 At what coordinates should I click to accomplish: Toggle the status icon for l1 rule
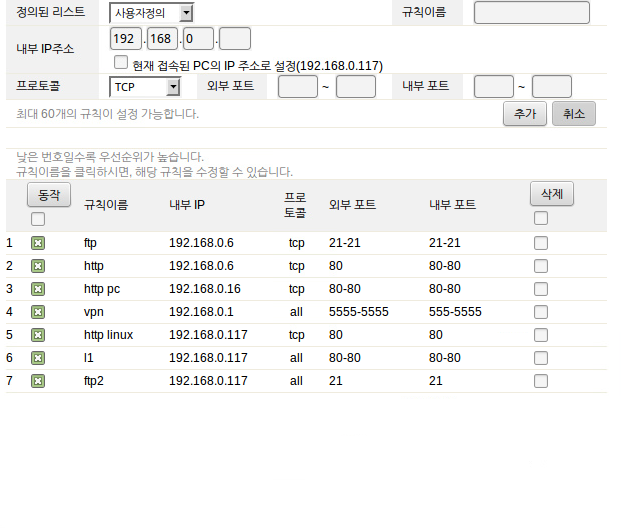pos(38,358)
